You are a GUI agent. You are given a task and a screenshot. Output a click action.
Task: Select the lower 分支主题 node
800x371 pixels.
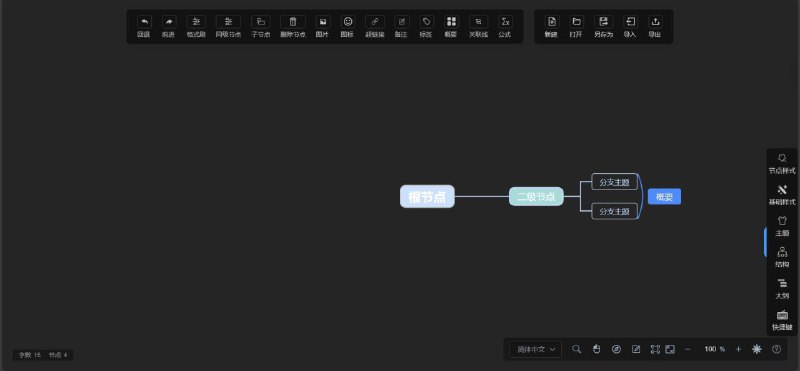(614, 211)
